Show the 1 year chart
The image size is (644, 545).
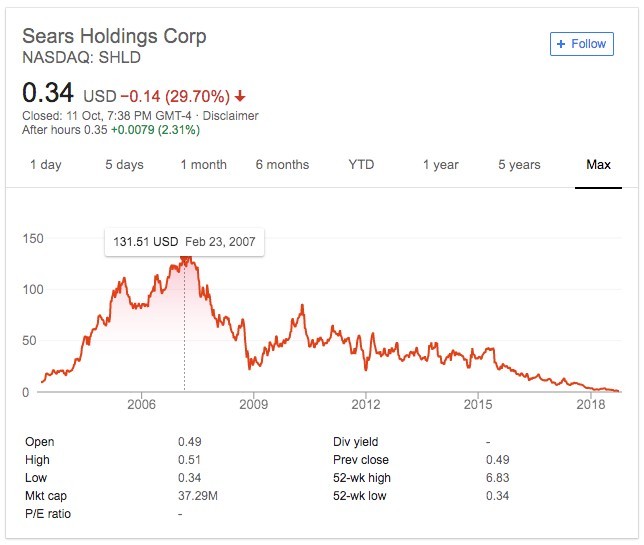[440, 165]
